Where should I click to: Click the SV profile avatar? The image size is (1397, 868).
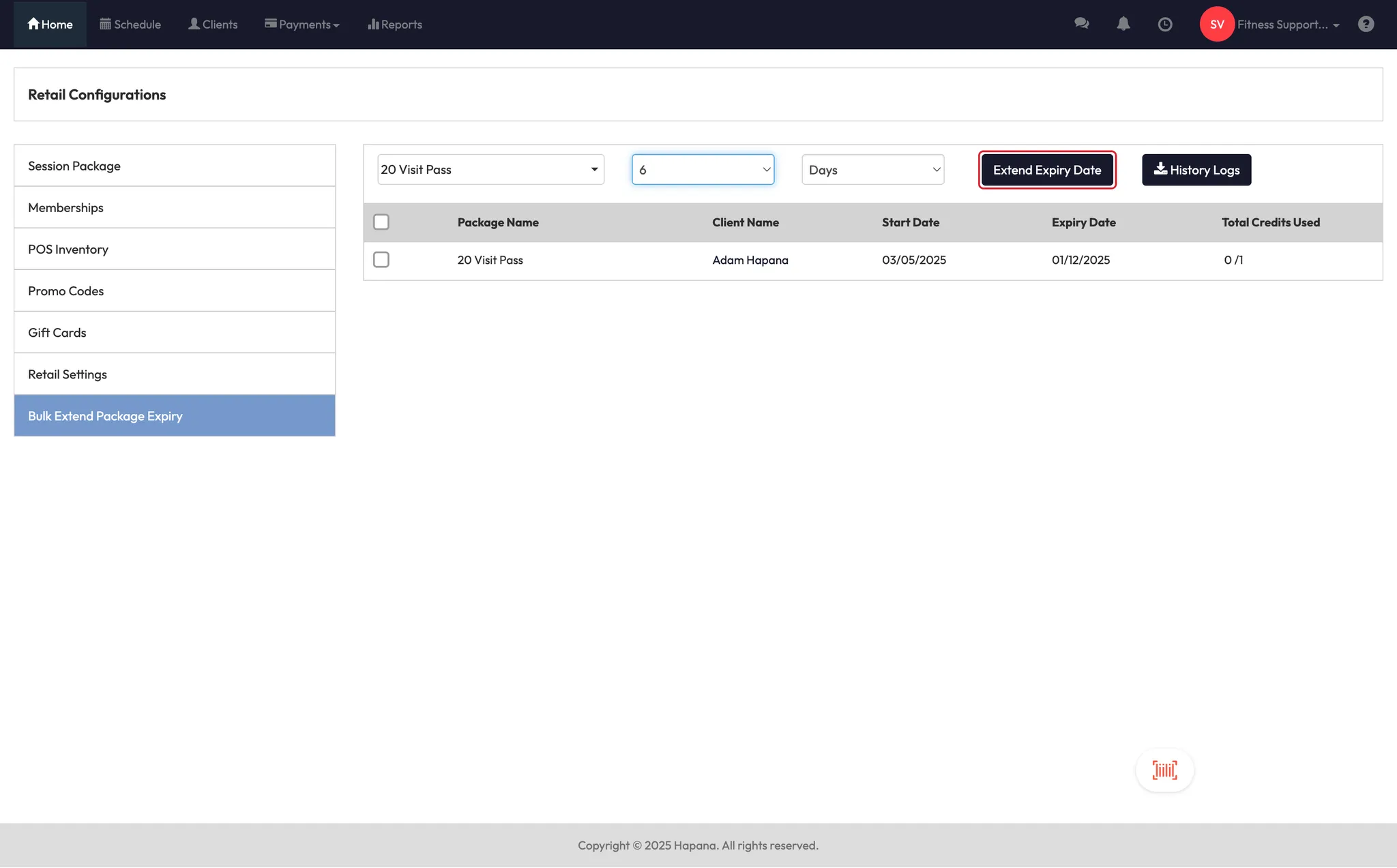1217,25
